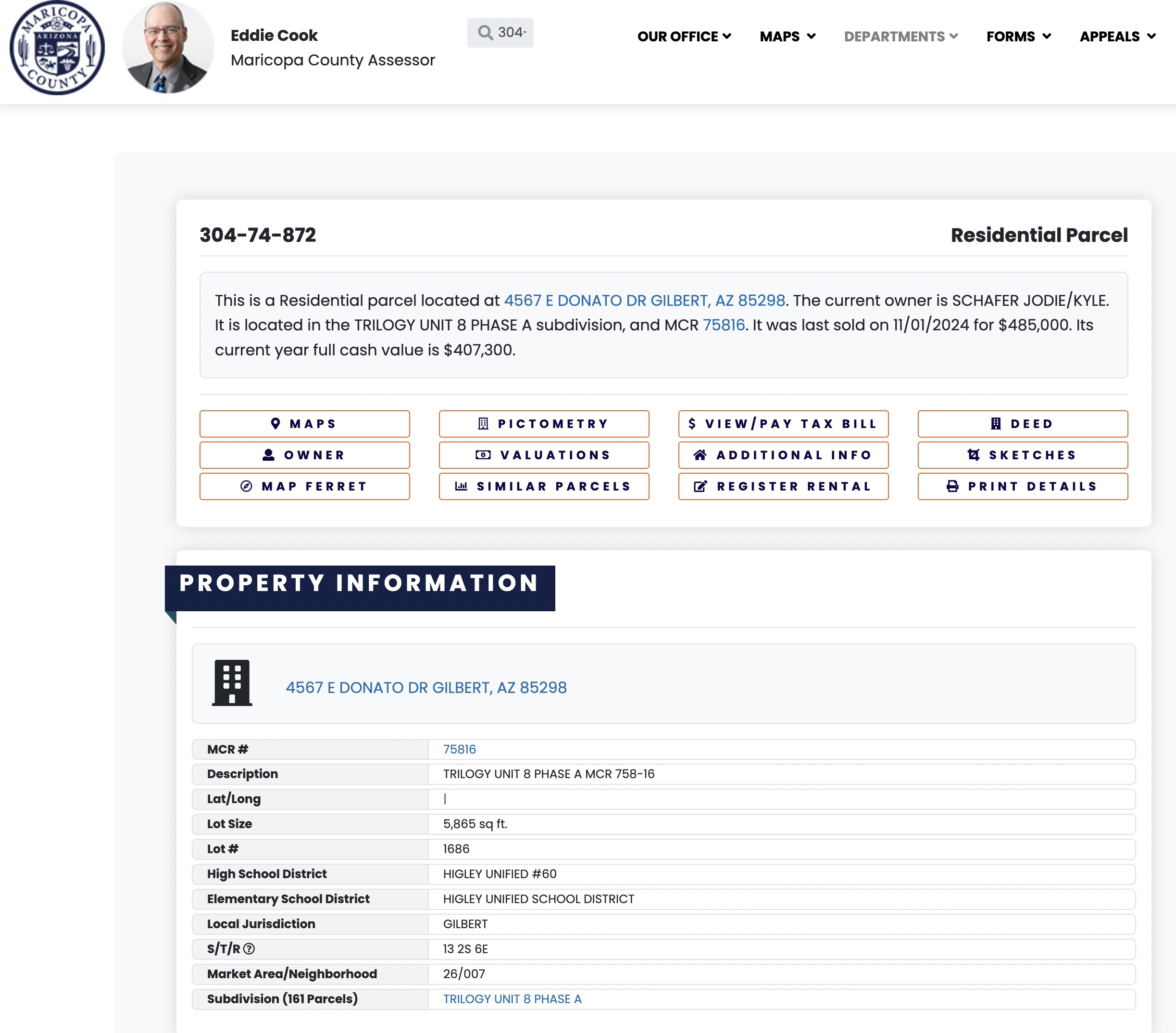Viewport: 1176px width, 1033px height.
Task: Click the edit pencil icon on Register Rental
Action: (x=700, y=486)
